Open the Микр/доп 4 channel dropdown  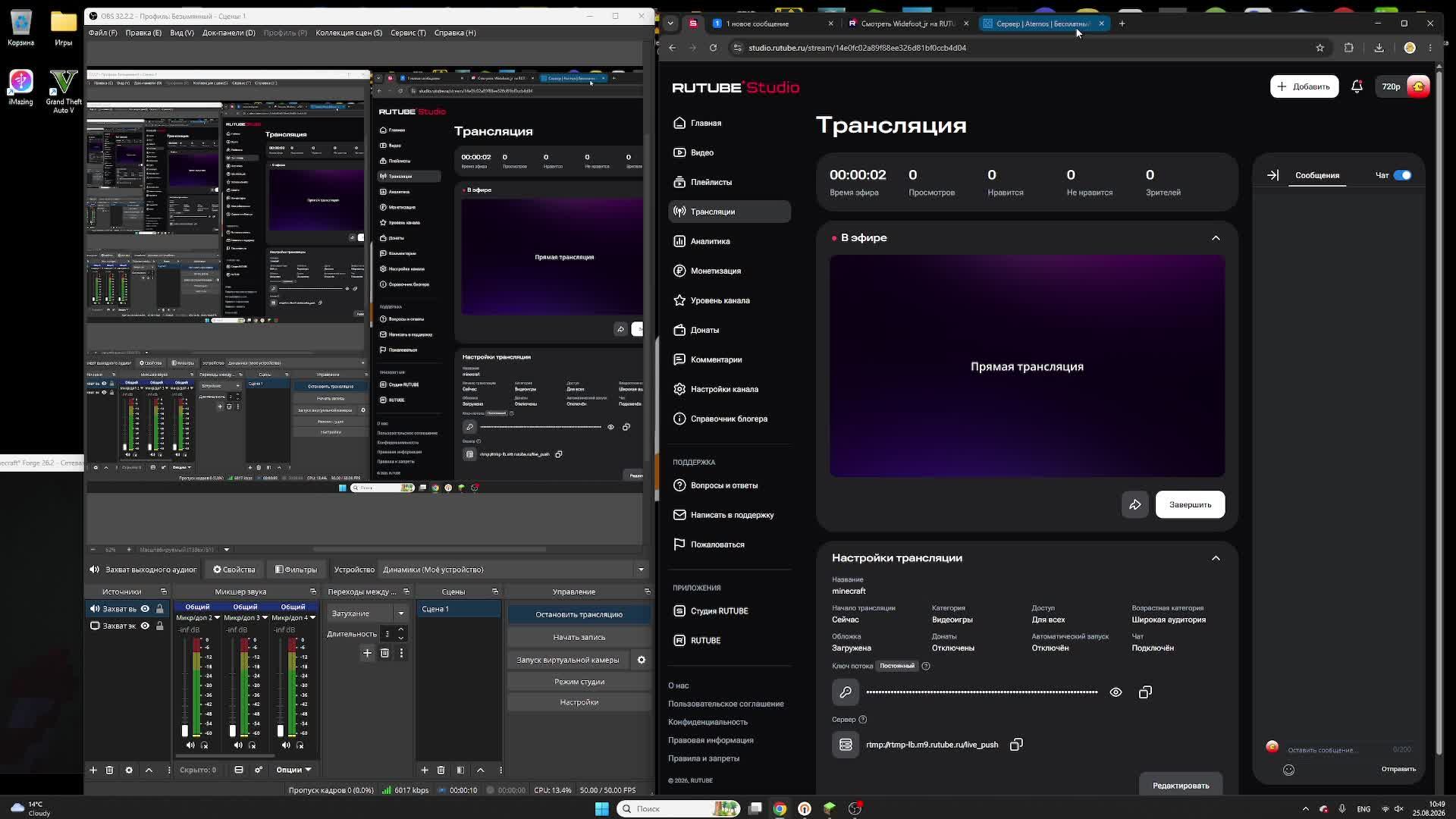click(312, 618)
